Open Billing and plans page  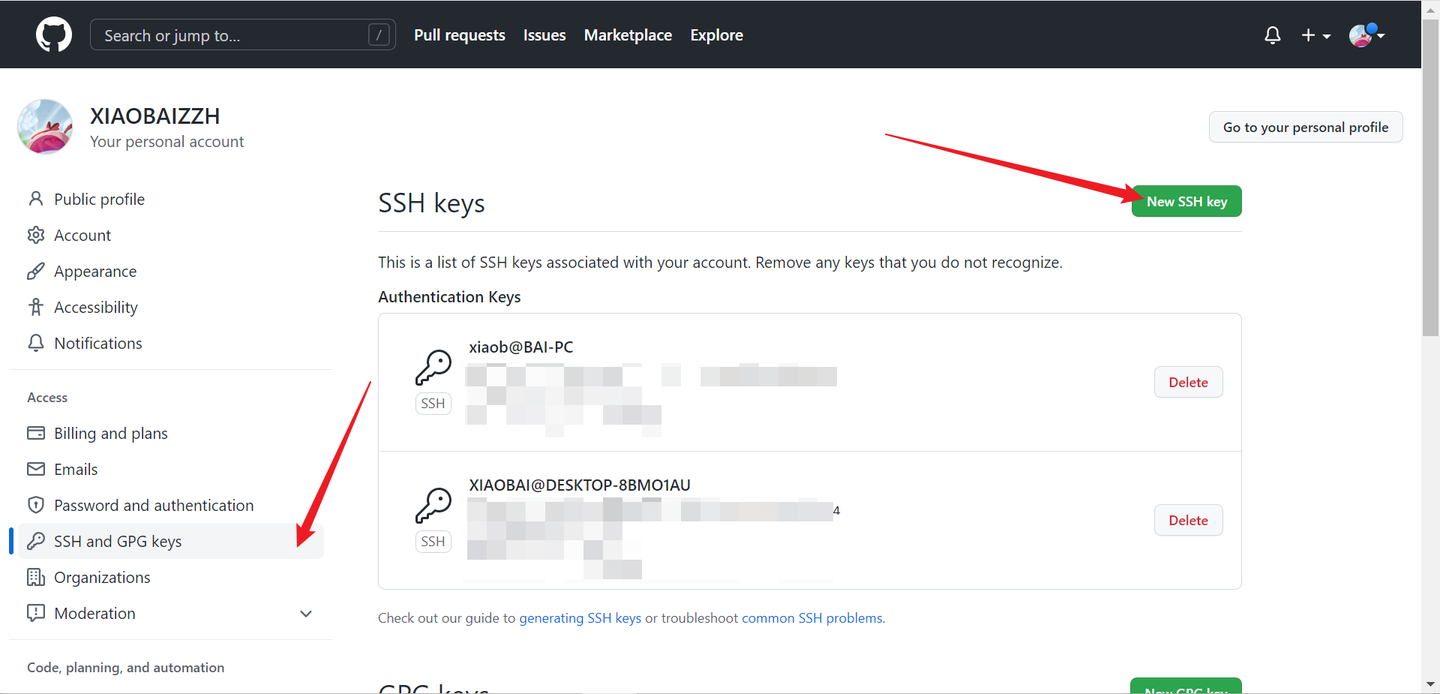110,433
